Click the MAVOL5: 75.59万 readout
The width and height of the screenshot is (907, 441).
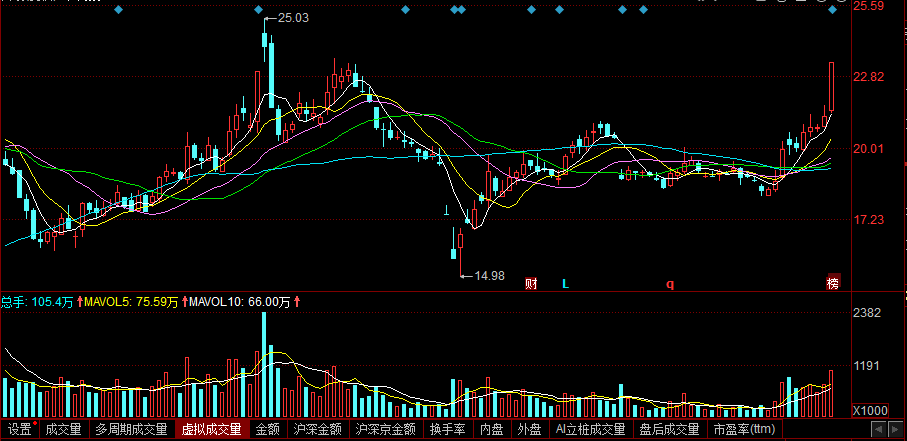[x=131, y=302]
